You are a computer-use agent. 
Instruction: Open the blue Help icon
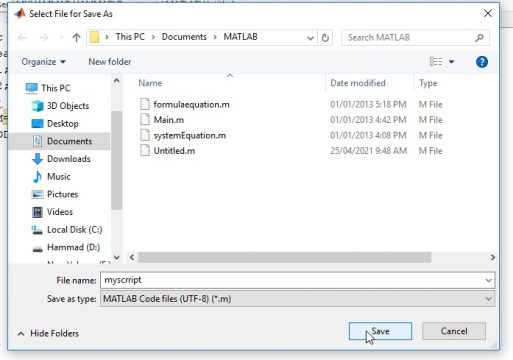pos(482,62)
